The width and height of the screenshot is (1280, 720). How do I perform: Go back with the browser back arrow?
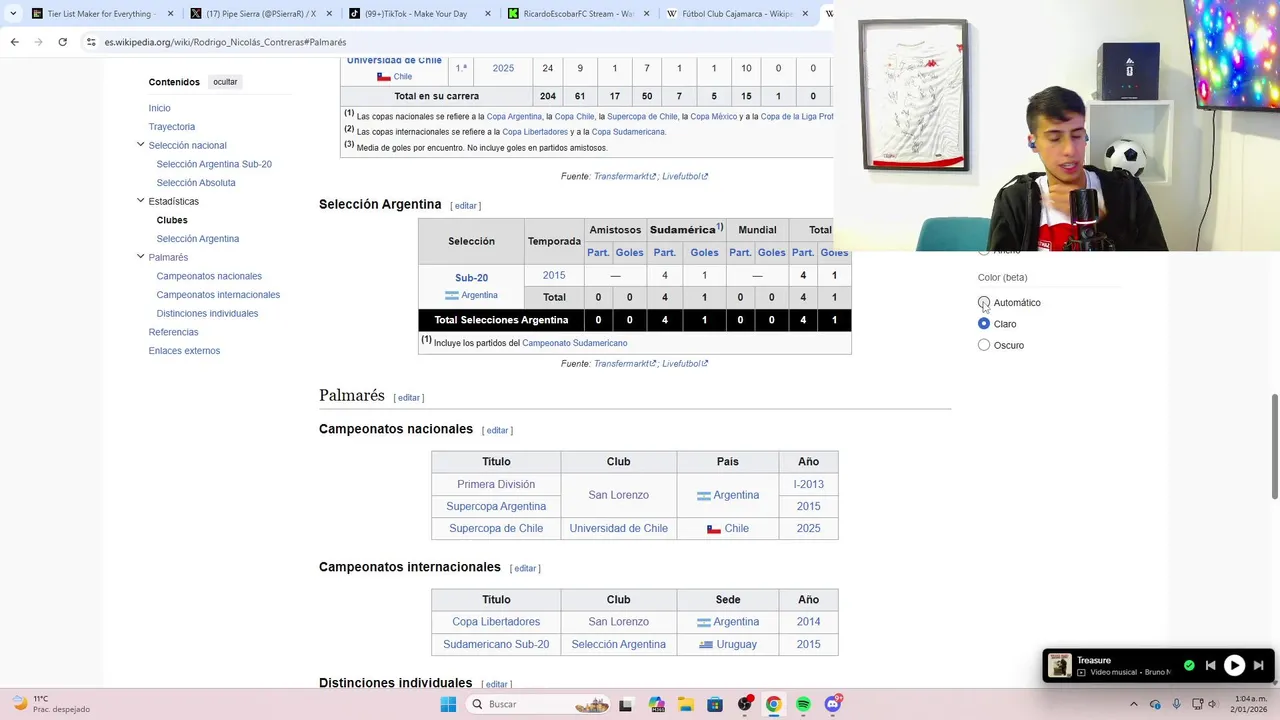tap(14, 42)
